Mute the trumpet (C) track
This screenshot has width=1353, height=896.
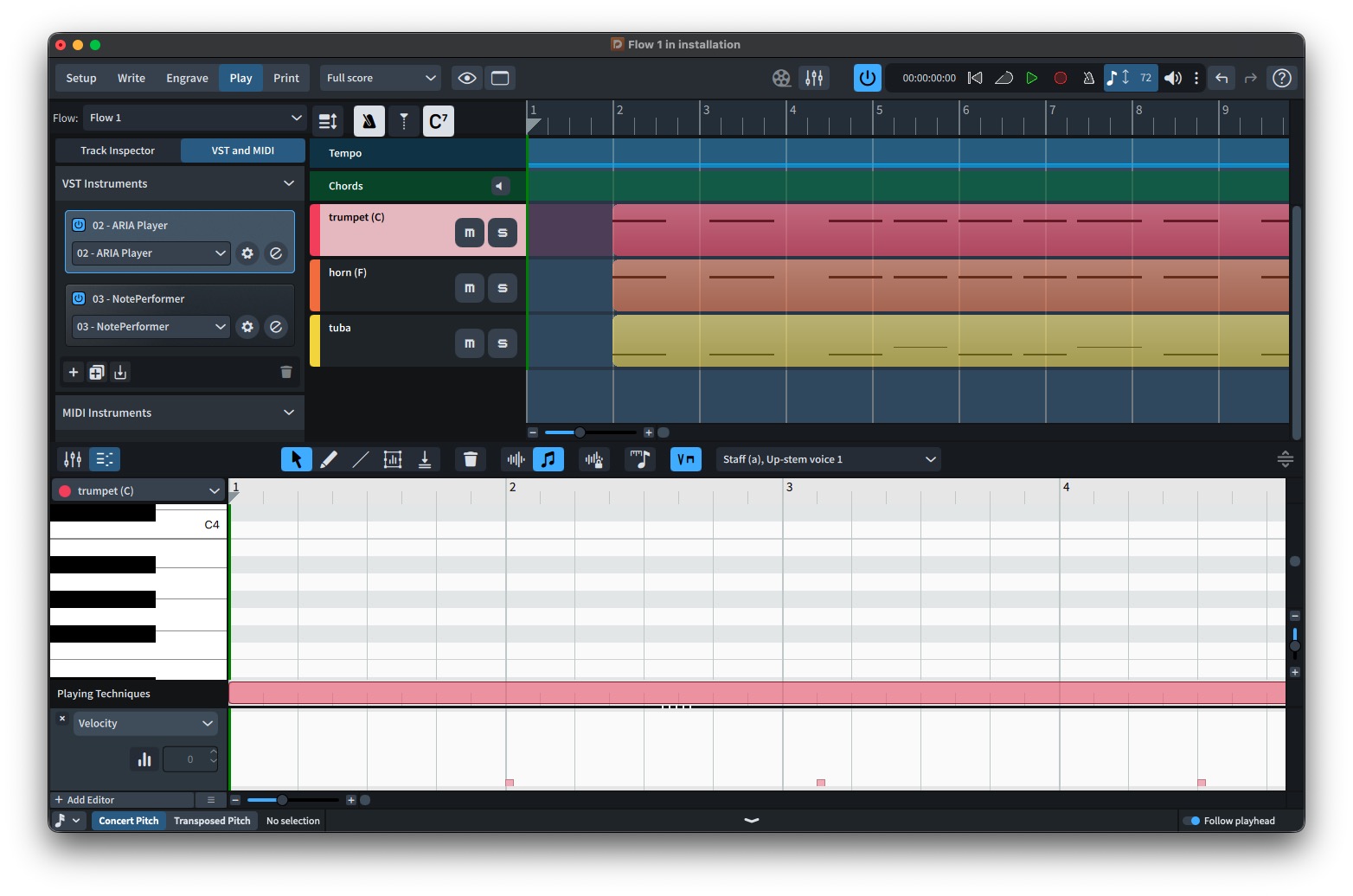coord(469,233)
